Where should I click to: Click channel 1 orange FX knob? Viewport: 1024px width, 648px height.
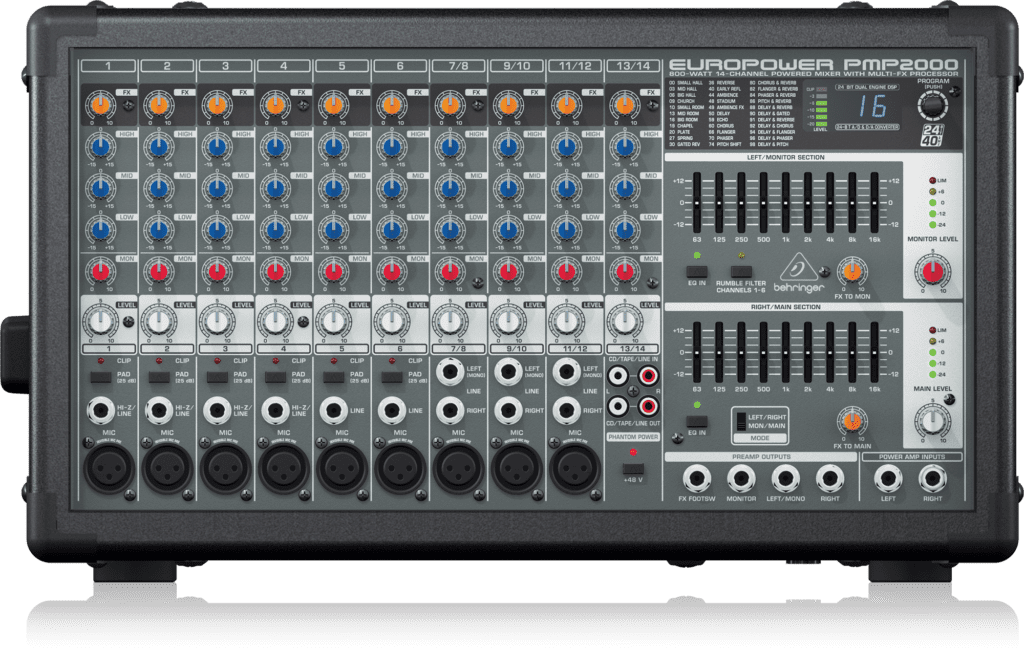(99, 103)
